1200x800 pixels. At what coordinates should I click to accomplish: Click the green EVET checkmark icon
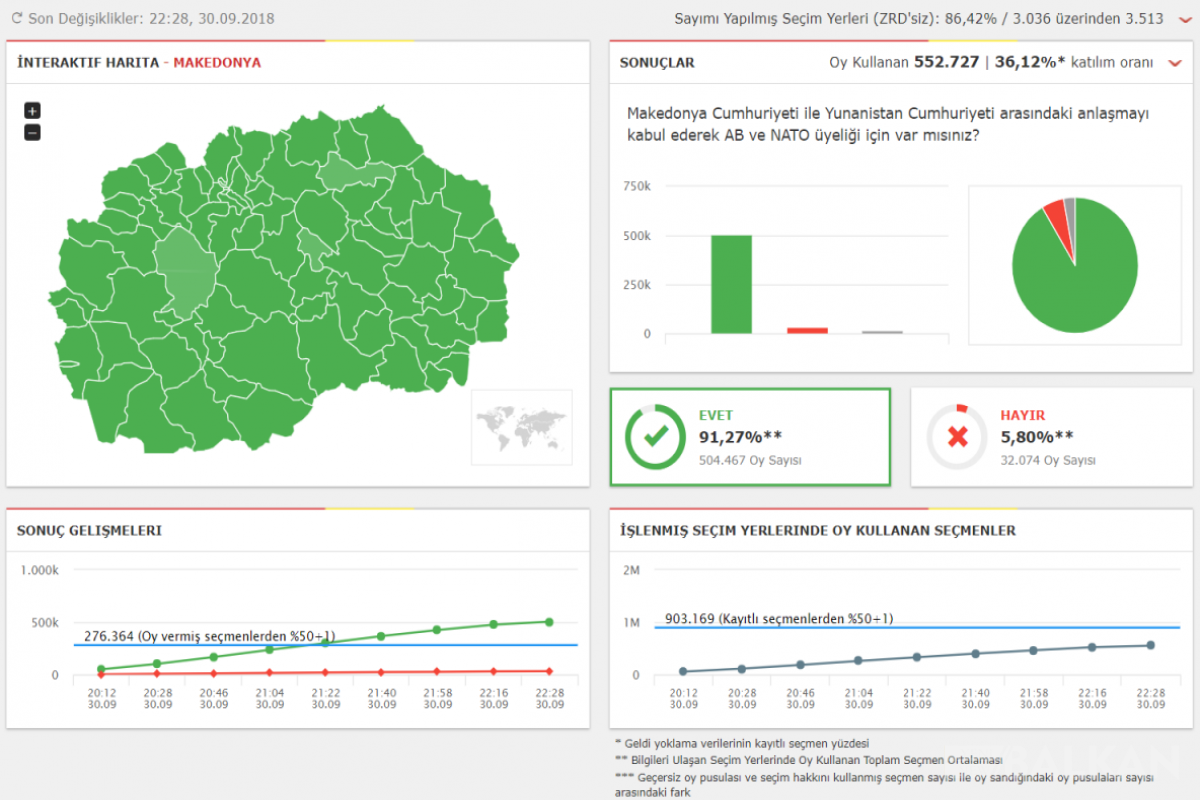click(x=655, y=437)
